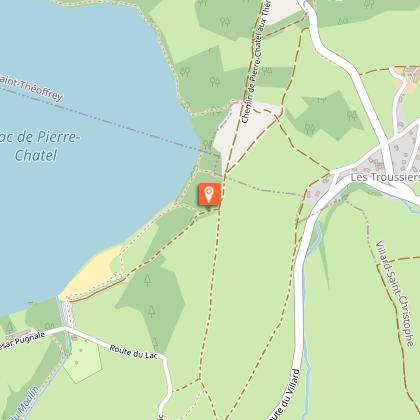
Task: Click the Les Troussiers village label
Action: [385, 177]
